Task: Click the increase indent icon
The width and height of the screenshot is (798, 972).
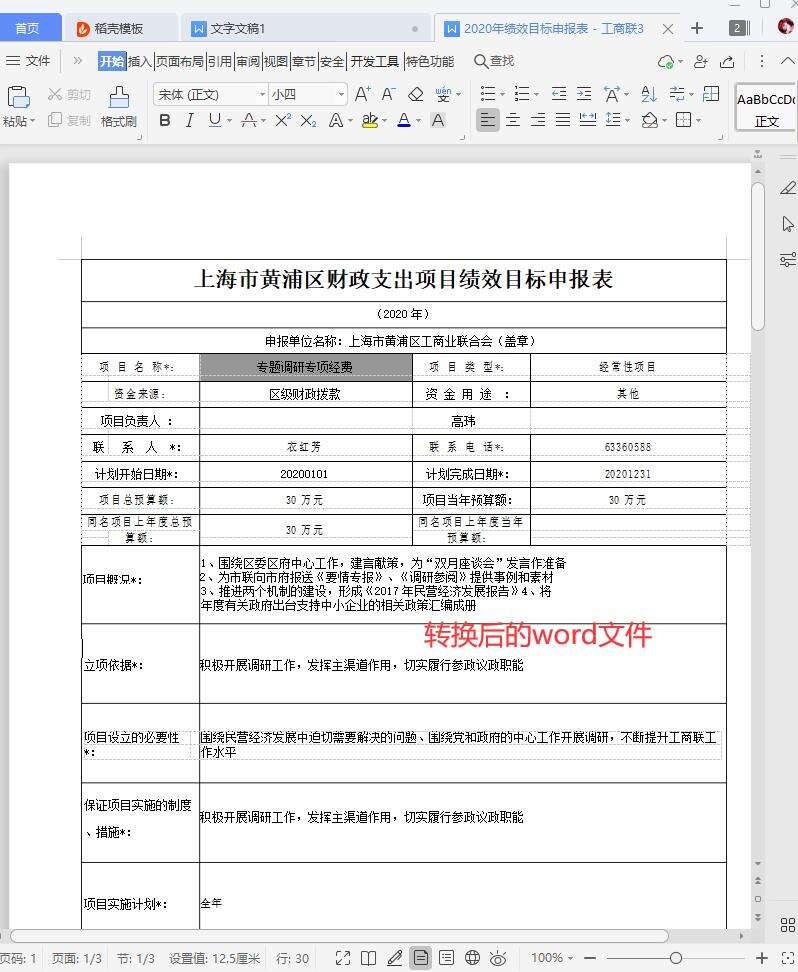Action: pos(584,94)
